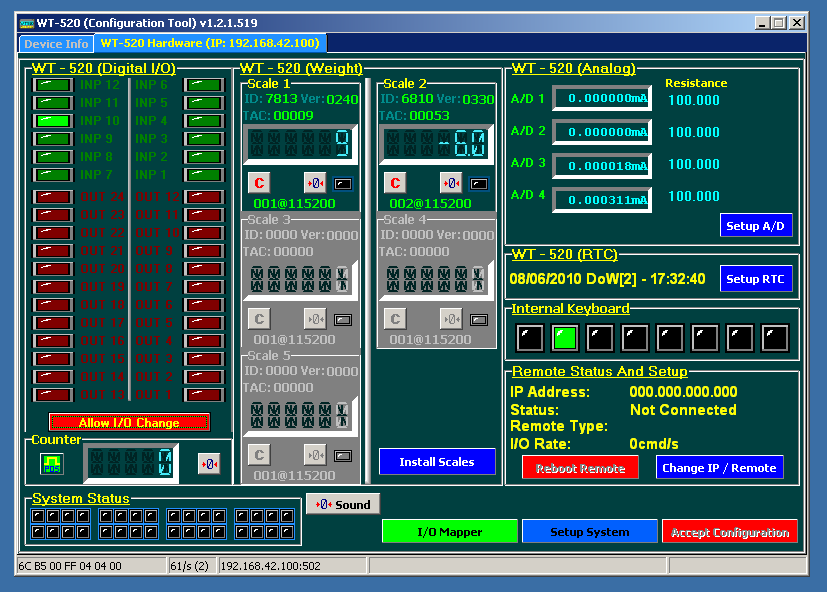Open Setup System

[x=590, y=532]
